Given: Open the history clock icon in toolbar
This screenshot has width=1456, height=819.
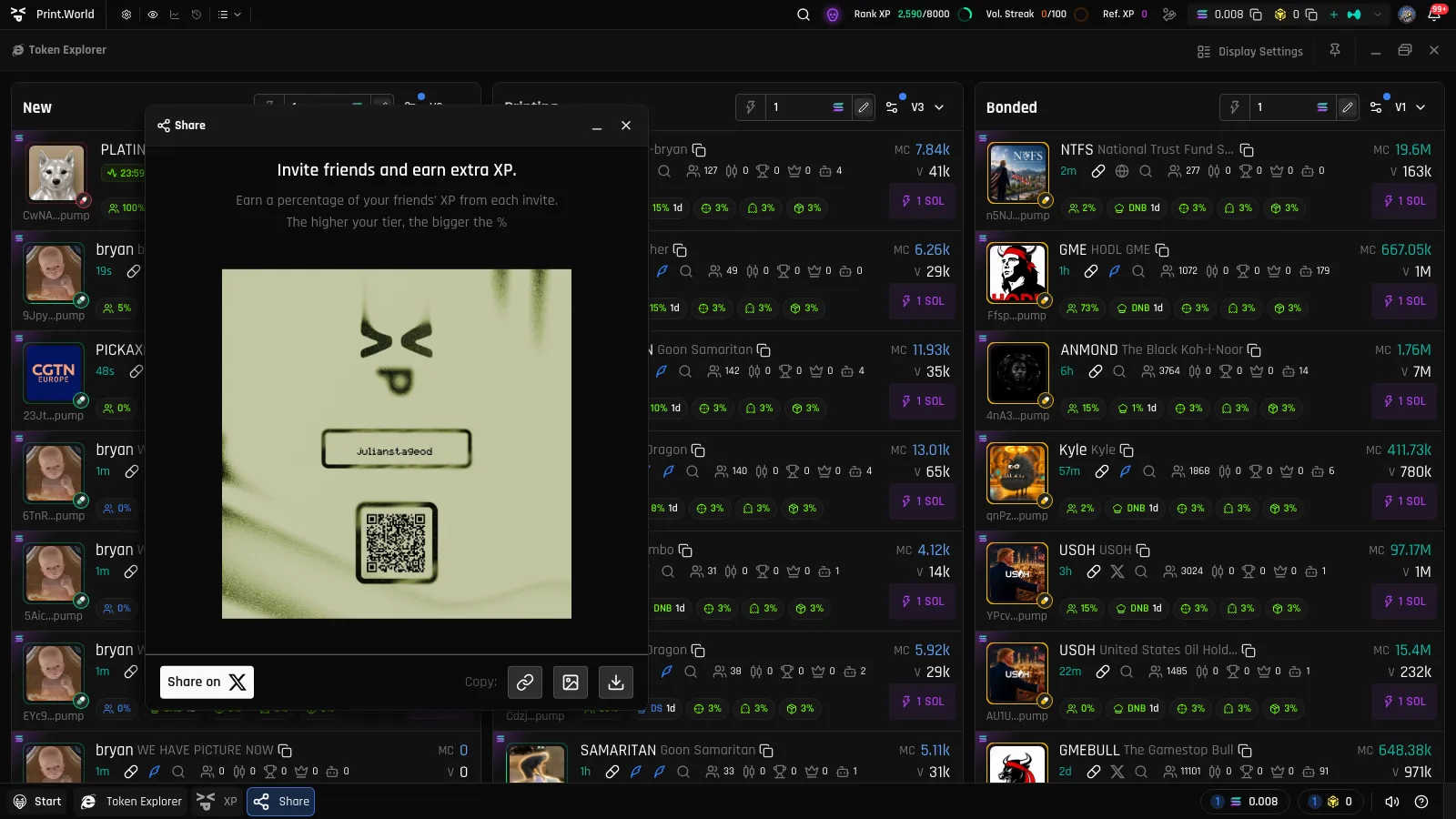Looking at the screenshot, I should [x=197, y=15].
